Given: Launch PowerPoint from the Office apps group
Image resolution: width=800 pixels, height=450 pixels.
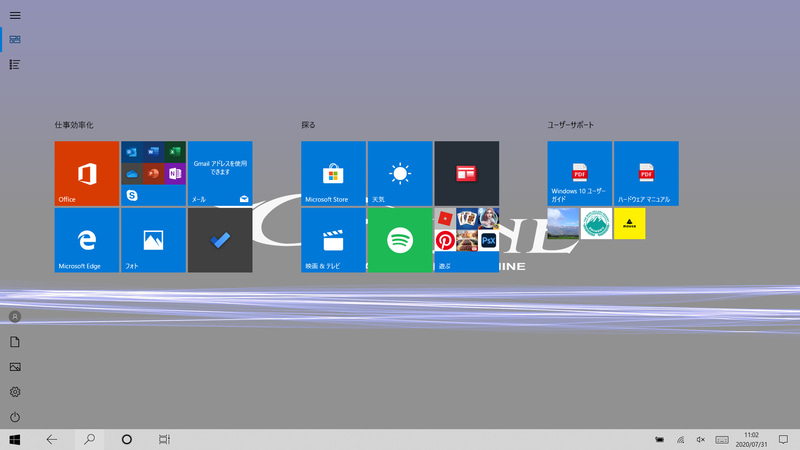Looking at the screenshot, I should (x=153, y=173).
